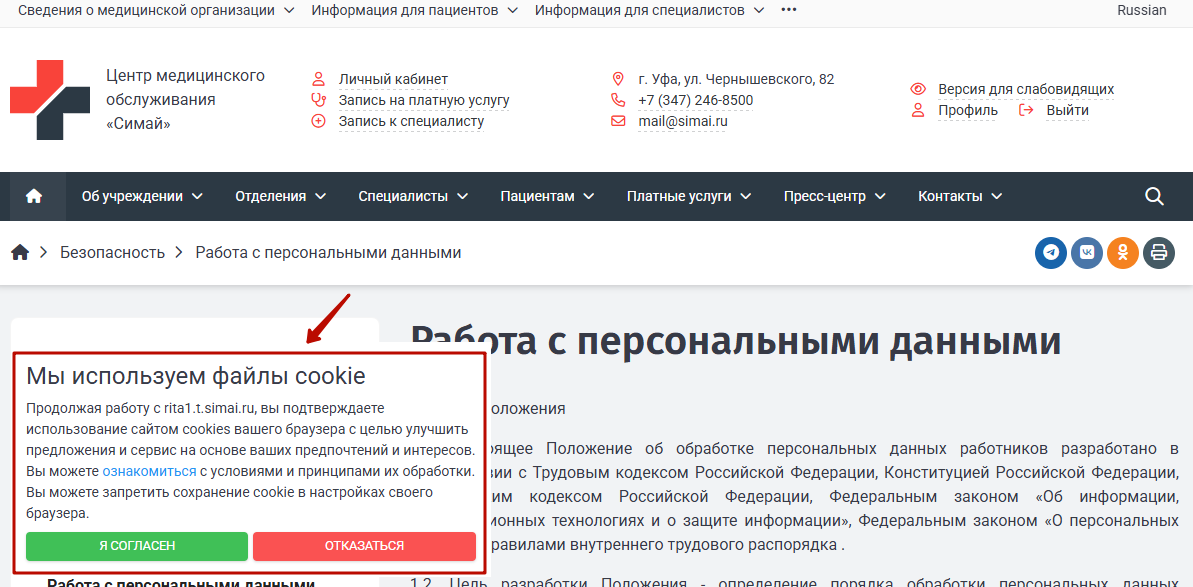Share page via VK icon

[1087, 252]
